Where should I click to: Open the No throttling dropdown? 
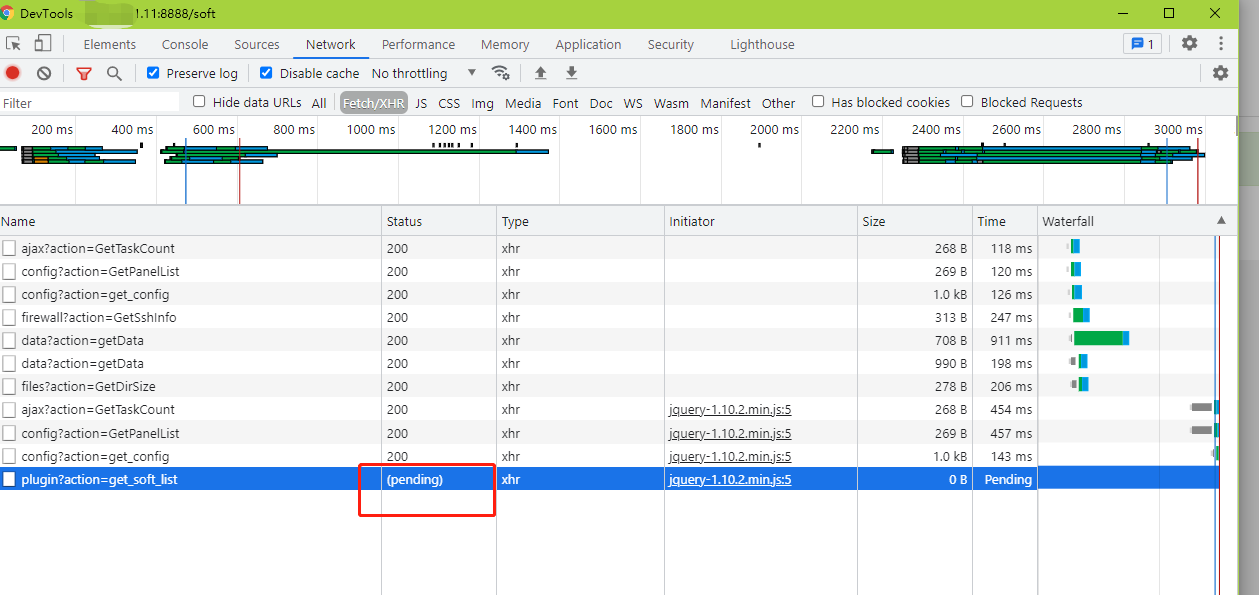(x=424, y=73)
